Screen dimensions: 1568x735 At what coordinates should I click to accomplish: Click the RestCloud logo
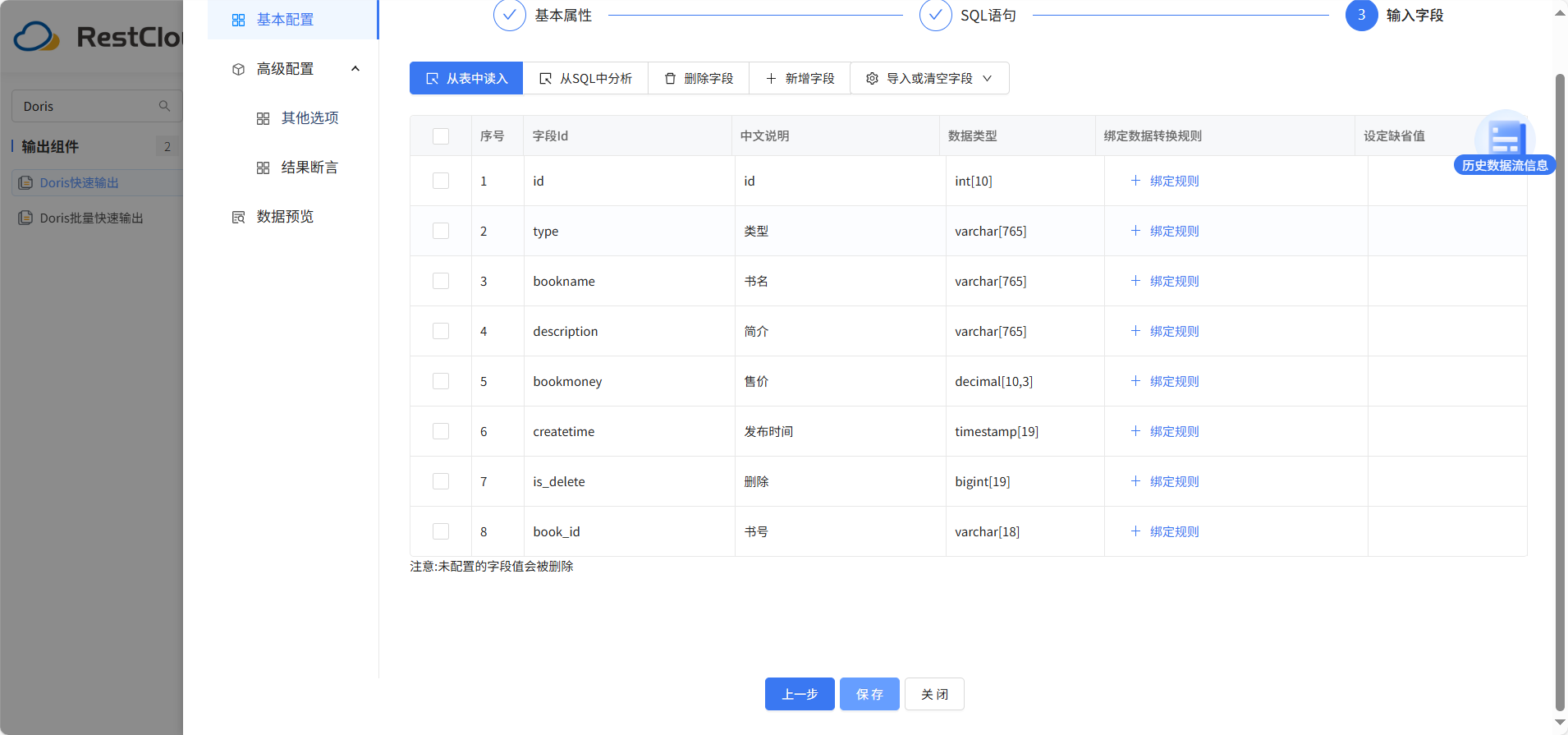97,37
